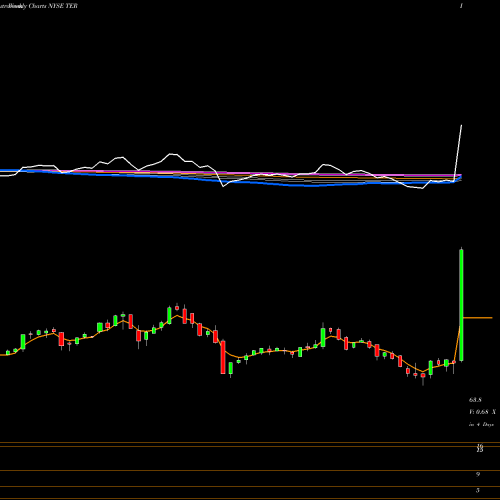500x500 pixels.
Task: Click the axis label 9
Action: coord(478,474)
